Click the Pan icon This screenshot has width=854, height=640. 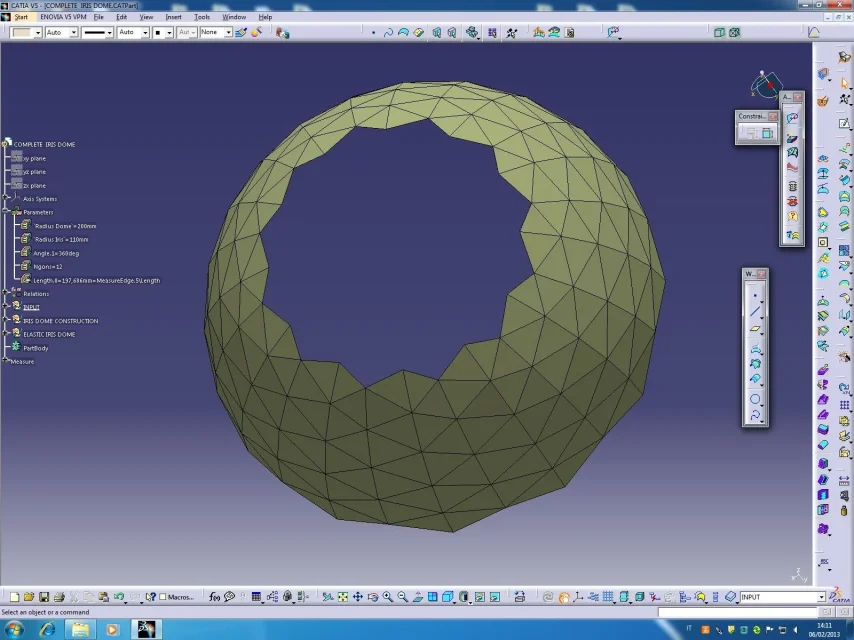coord(358,597)
